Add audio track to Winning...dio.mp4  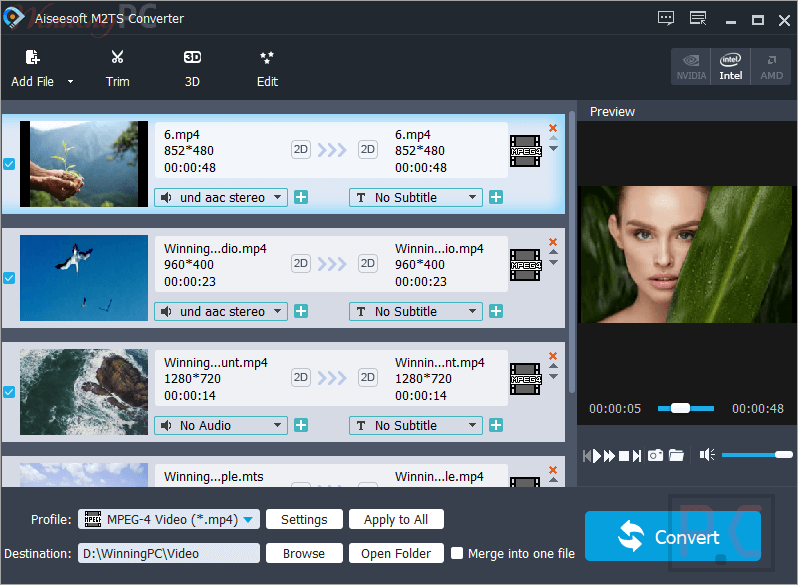301,312
